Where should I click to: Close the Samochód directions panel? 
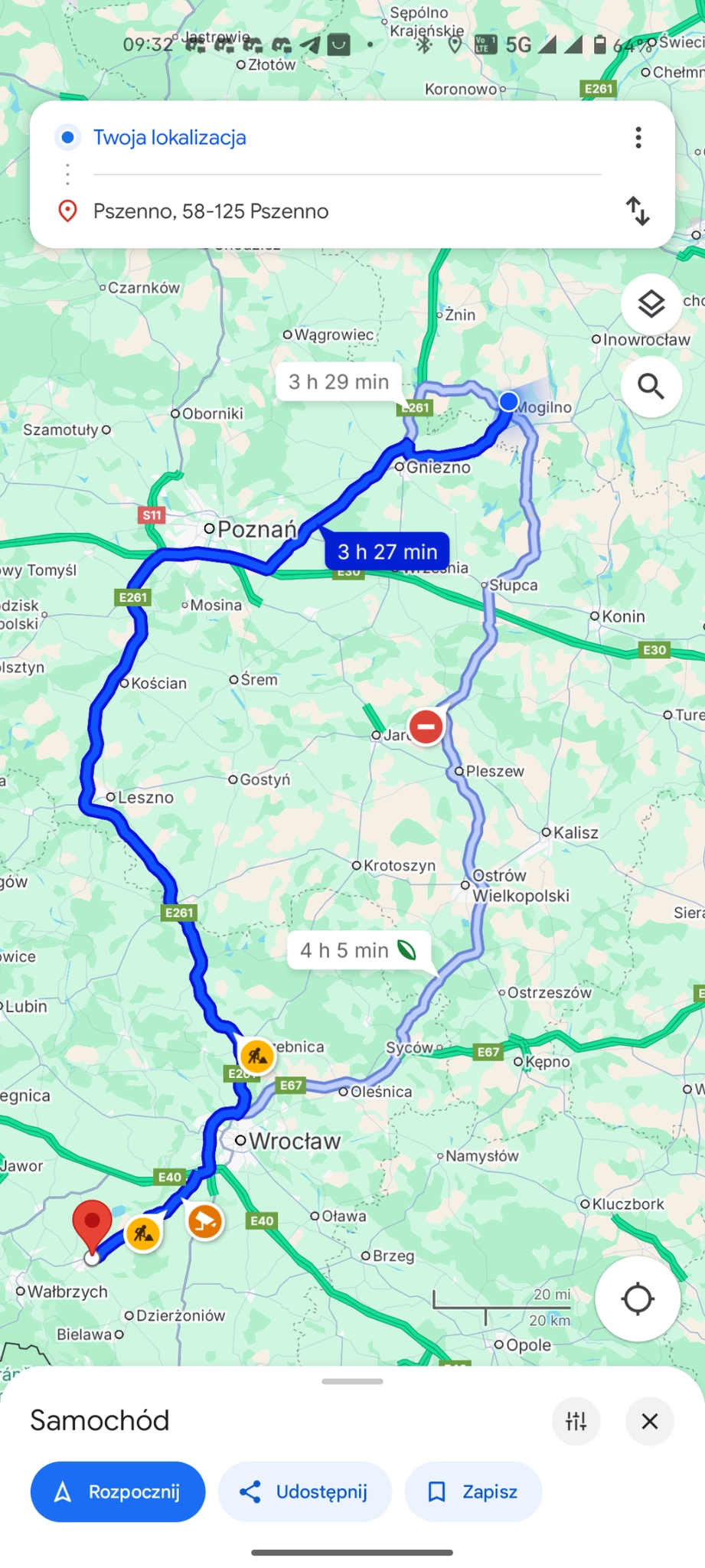click(x=650, y=1422)
